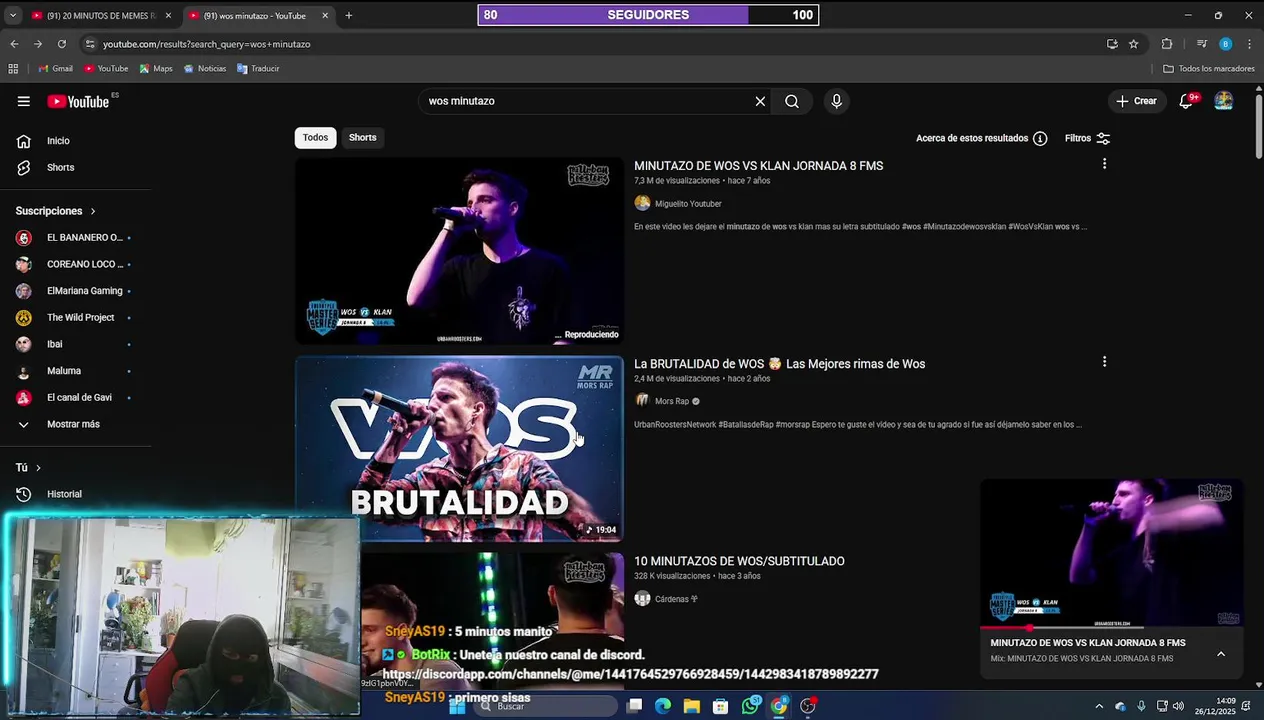The image size is (1264, 720).
Task: Open Mors Rap channel
Action: pyautogui.click(x=672, y=402)
